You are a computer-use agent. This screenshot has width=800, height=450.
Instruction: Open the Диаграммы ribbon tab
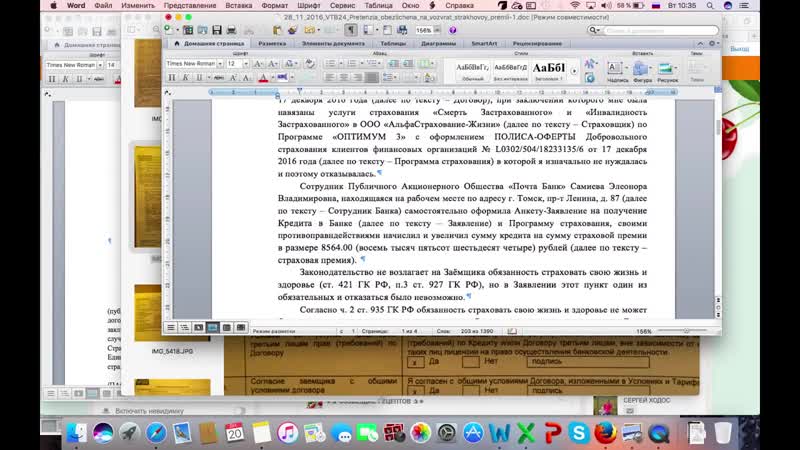click(x=438, y=44)
